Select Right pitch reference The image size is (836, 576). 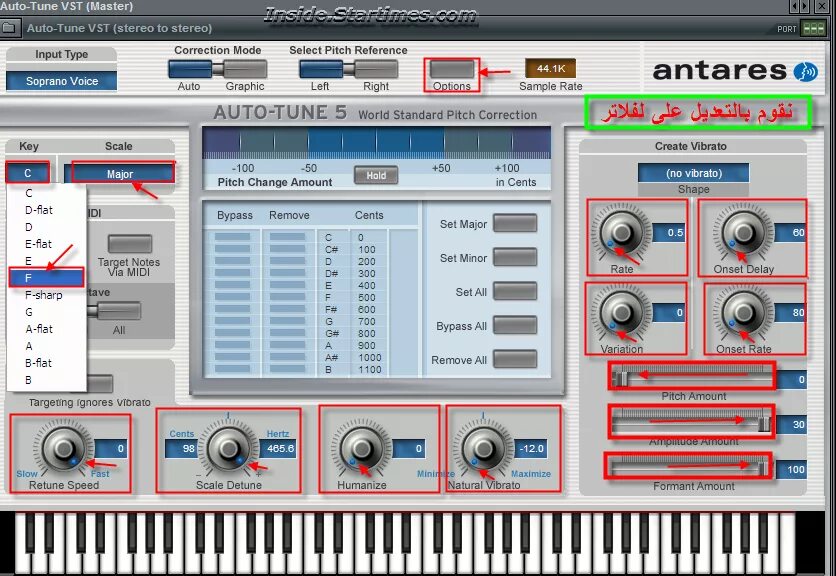(376, 69)
